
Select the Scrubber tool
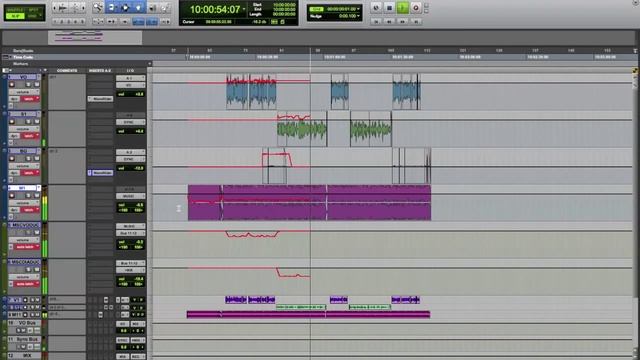click(152, 7)
